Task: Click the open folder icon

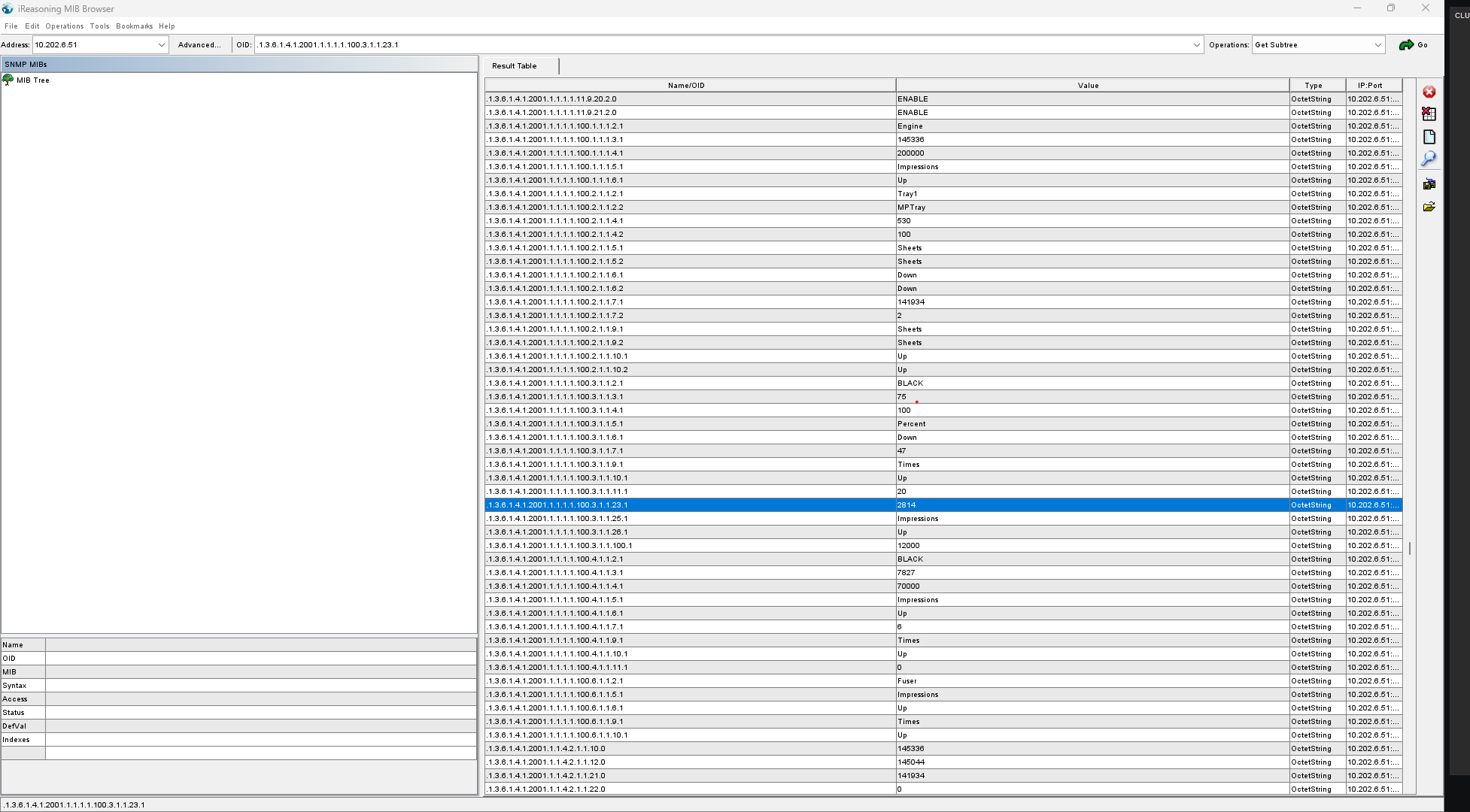Action: 1429,207
